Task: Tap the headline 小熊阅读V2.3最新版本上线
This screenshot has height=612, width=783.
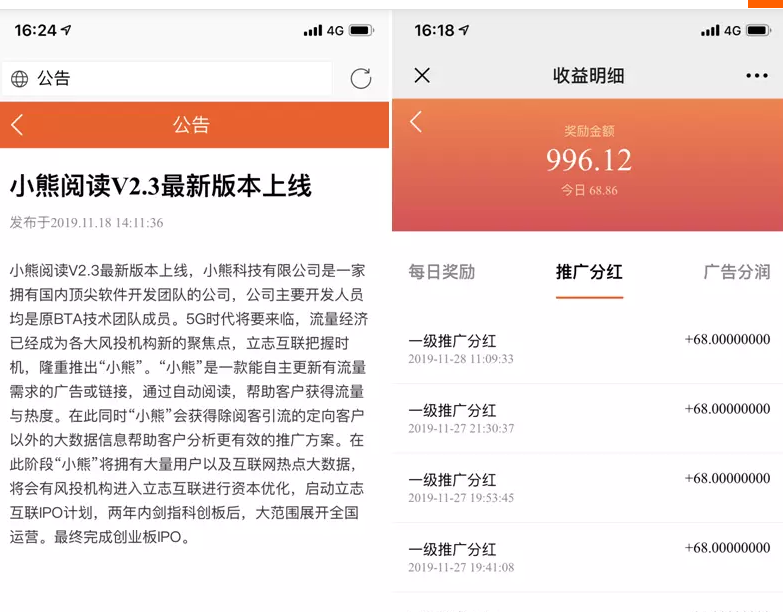Action: click(x=161, y=186)
